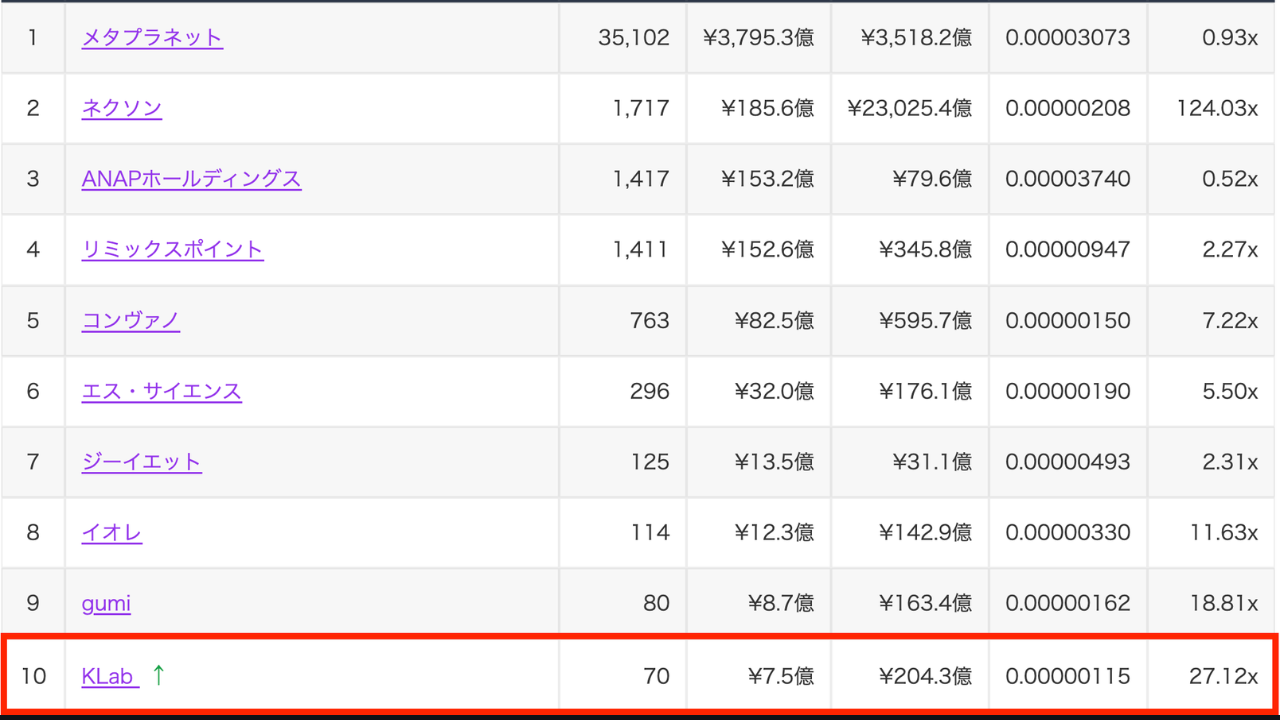Select rank number 3 cell
1280x720 pixels.
(33, 179)
